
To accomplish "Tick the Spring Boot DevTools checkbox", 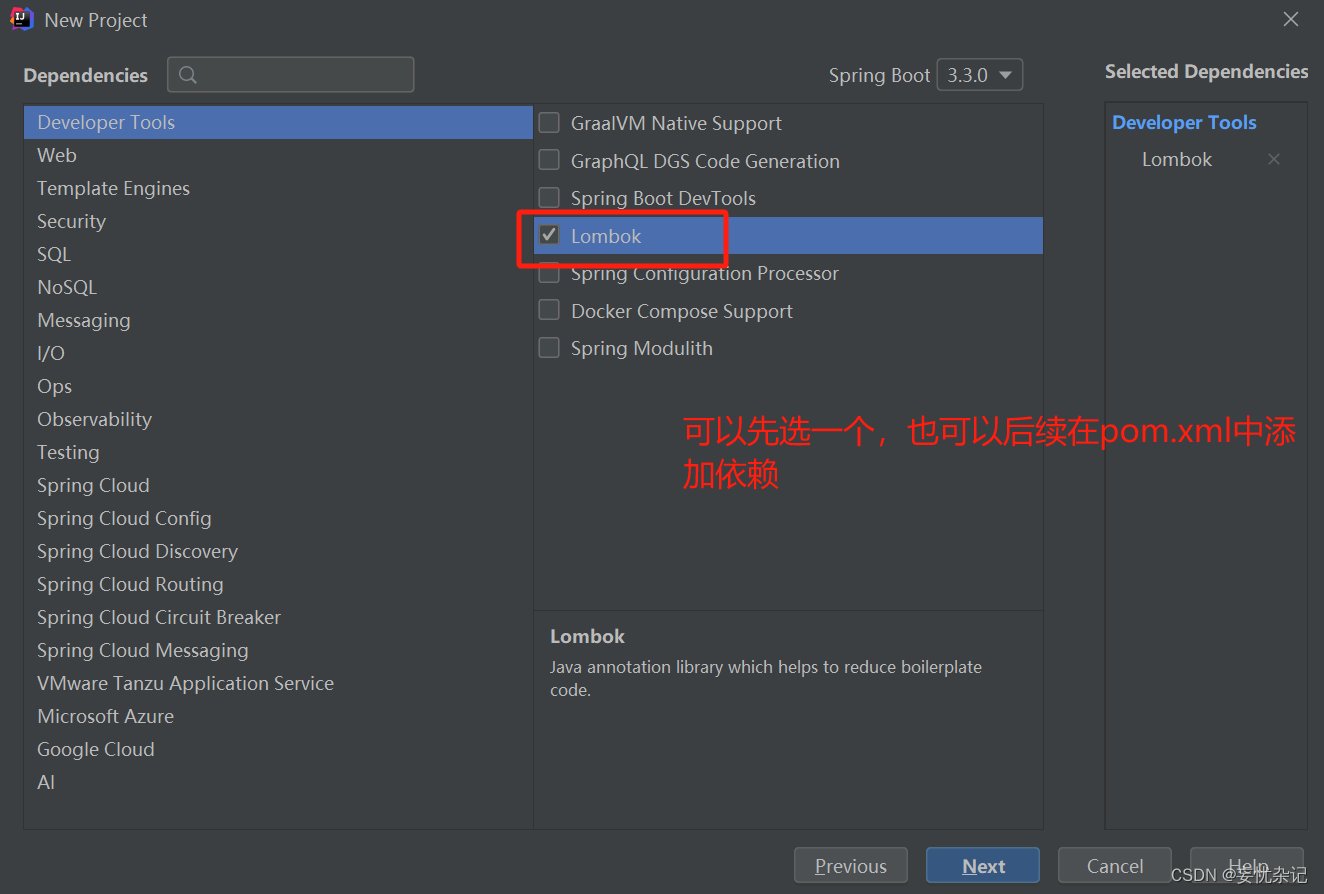I will click(x=549, y=198).
